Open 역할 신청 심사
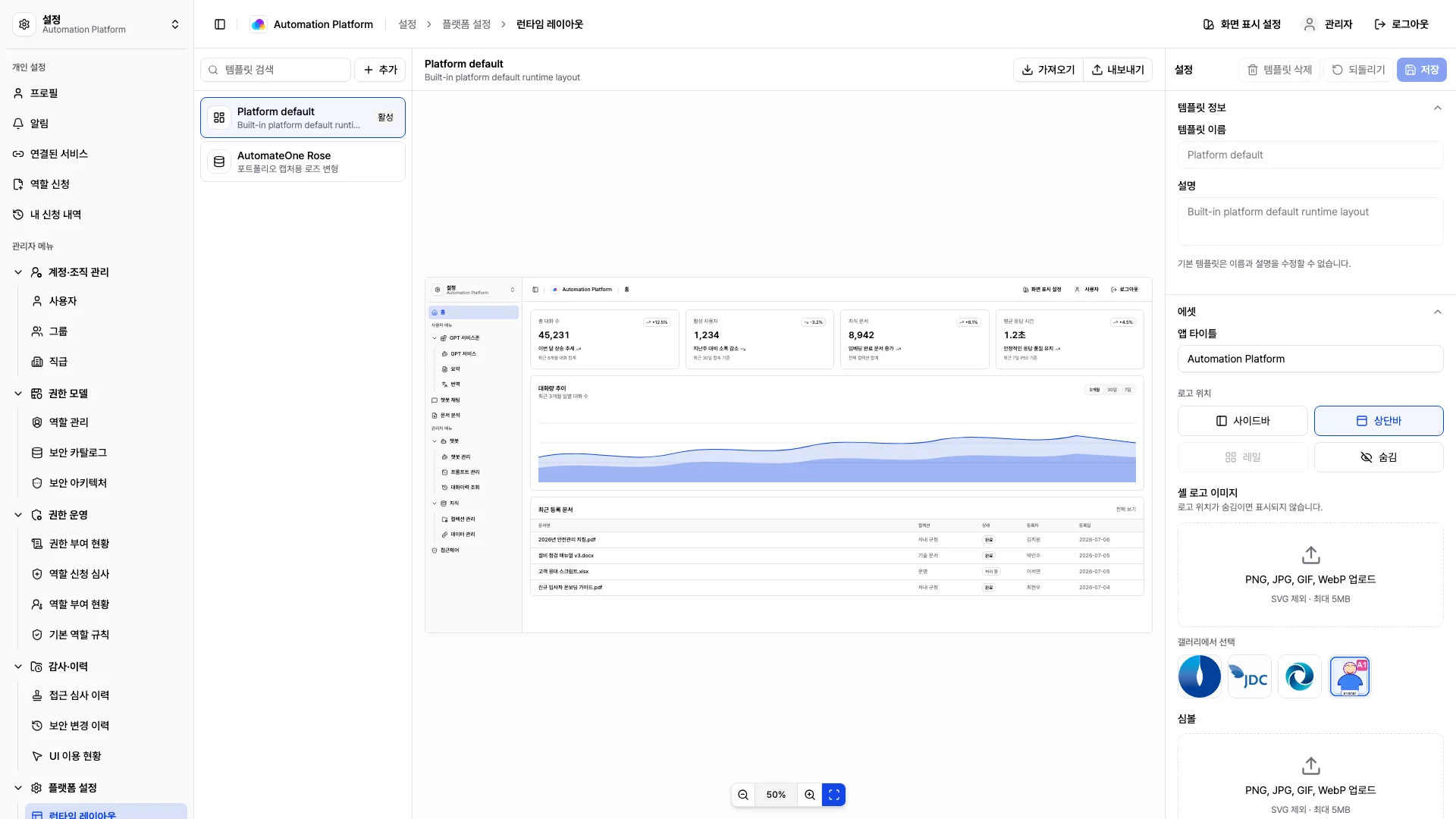The width and height of the screenshot is (1456, 819). [106, 574]
